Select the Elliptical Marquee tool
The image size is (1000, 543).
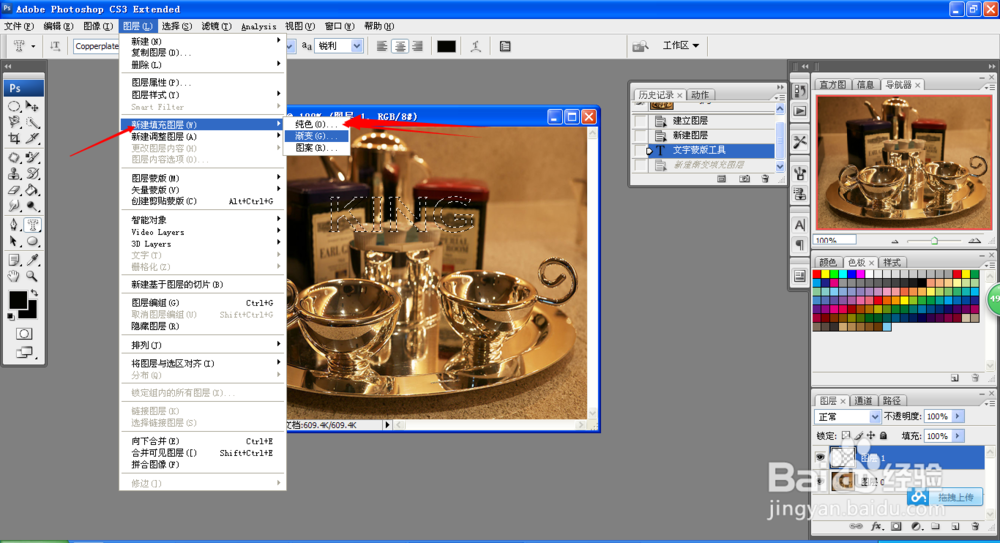coord(14,106)
